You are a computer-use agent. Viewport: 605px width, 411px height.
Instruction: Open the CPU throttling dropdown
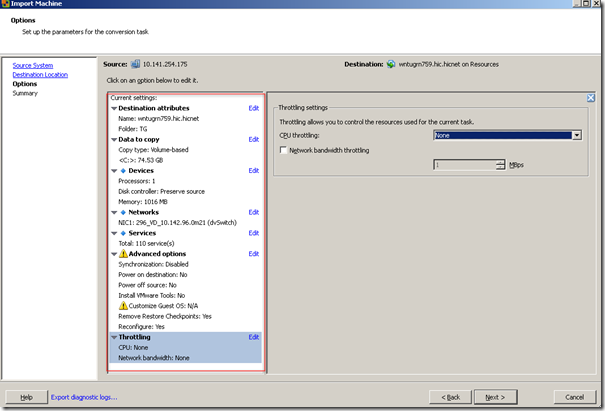[x=577, y=135]
